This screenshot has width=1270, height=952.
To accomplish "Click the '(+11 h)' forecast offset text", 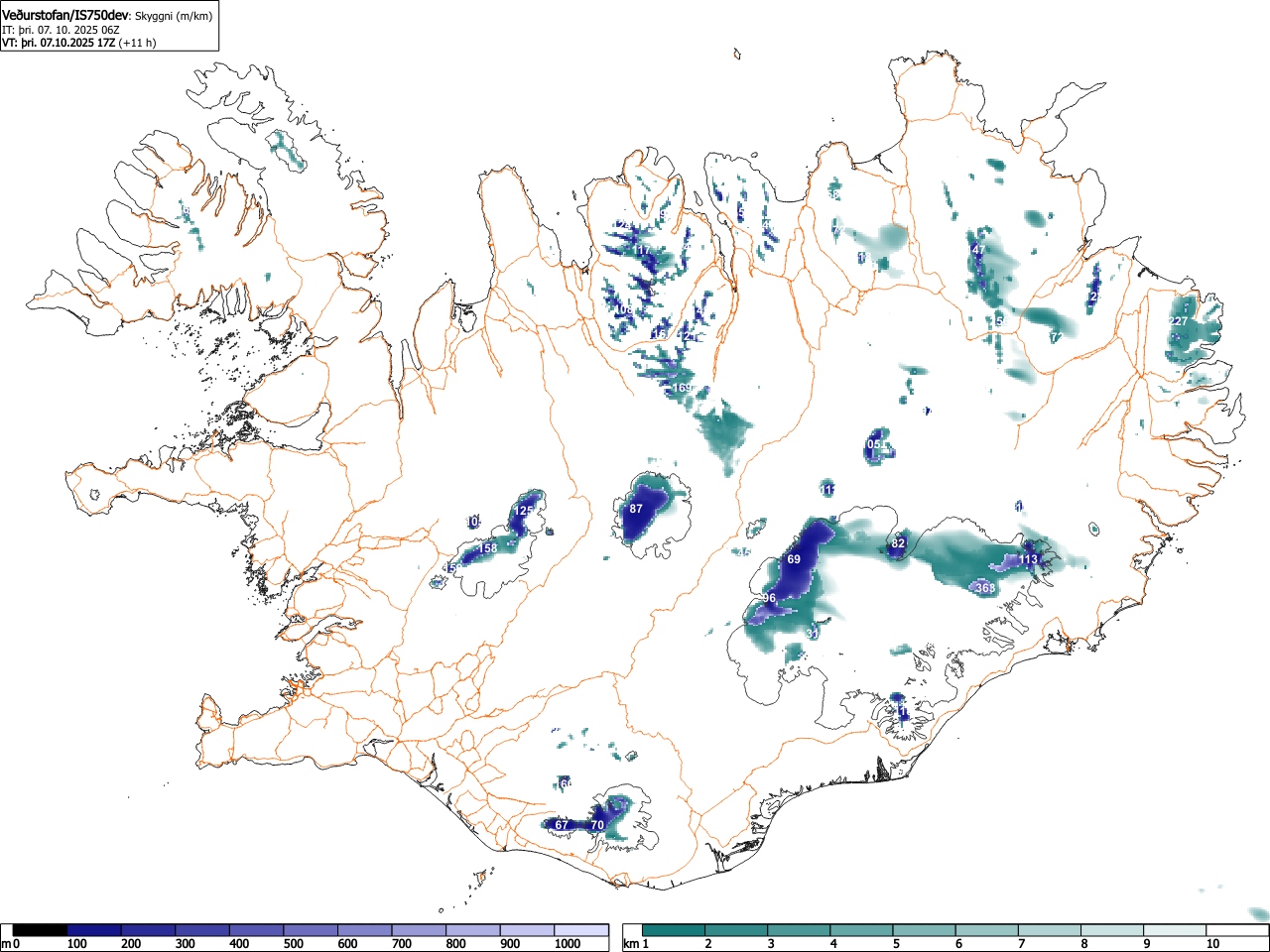I will (137, 43).
